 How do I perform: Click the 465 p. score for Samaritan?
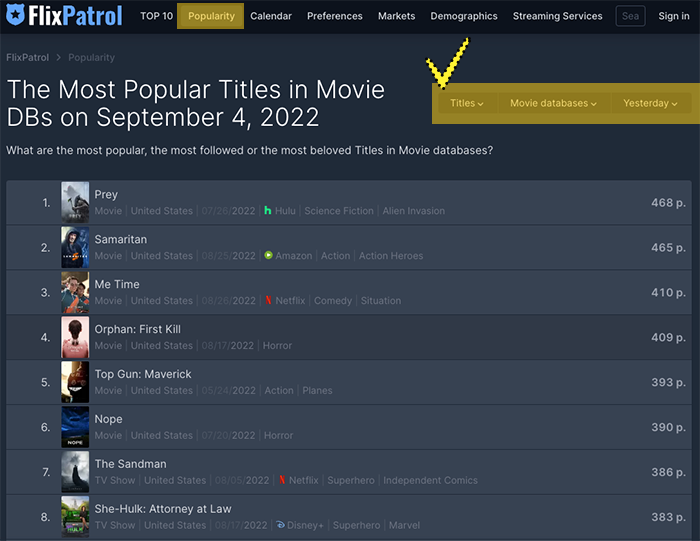[x=668, y=248]
